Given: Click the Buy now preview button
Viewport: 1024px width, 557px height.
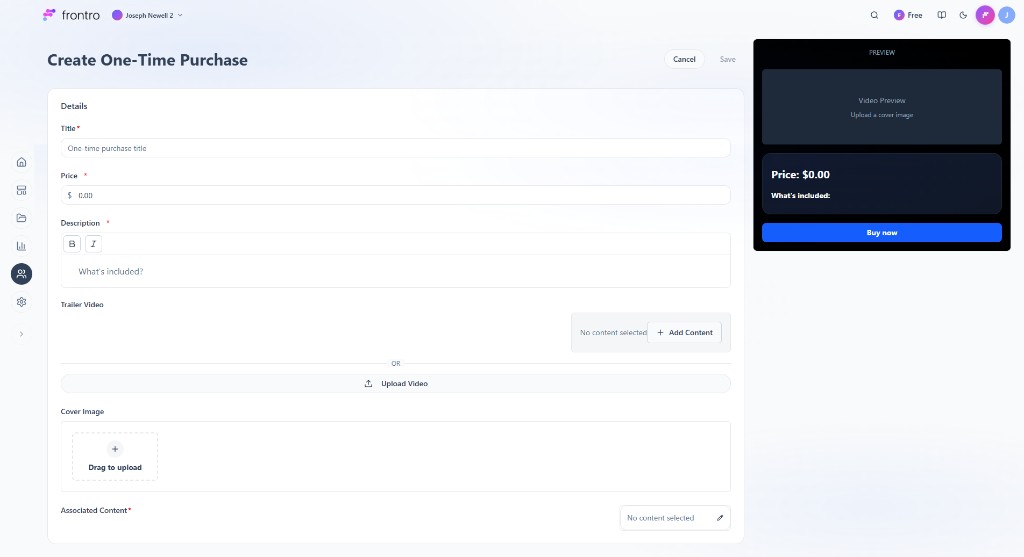Looking at the screenshot, I should [882, 232].
